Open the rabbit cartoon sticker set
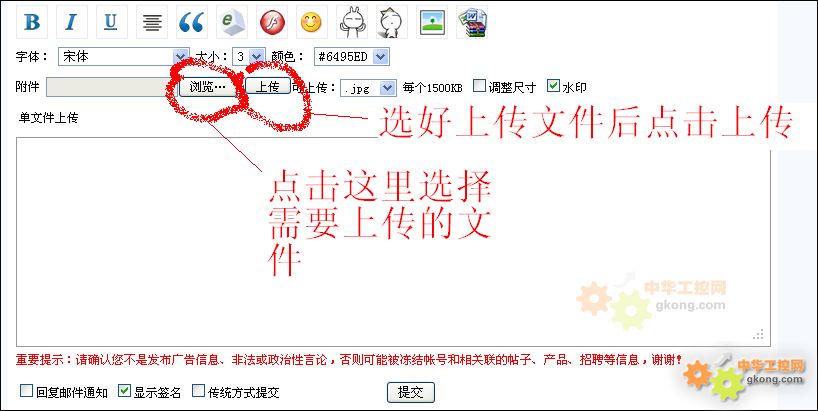Screen dimensions: 818x411 [x=352, y=22]
